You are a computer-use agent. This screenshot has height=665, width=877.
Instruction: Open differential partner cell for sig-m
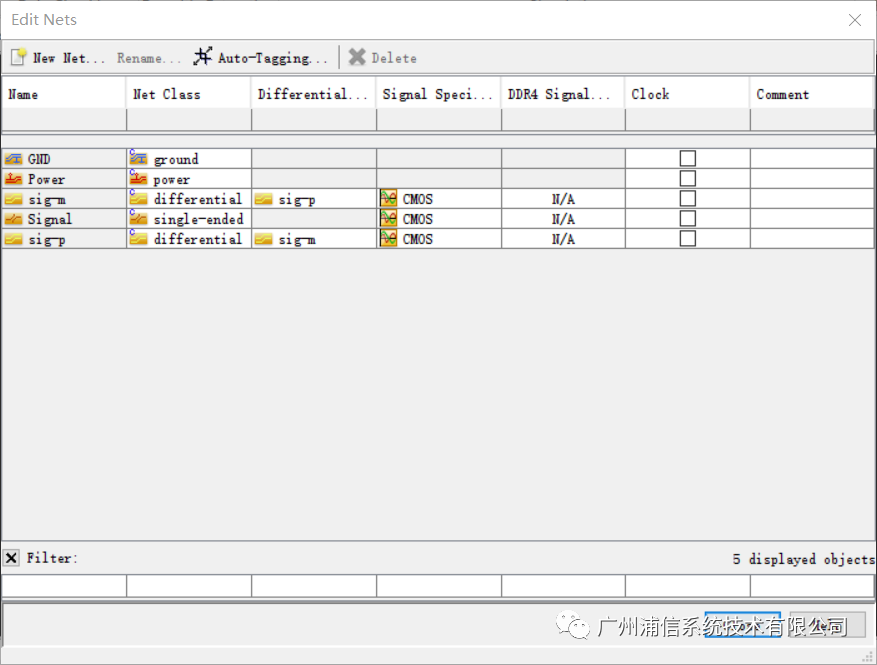313,199
